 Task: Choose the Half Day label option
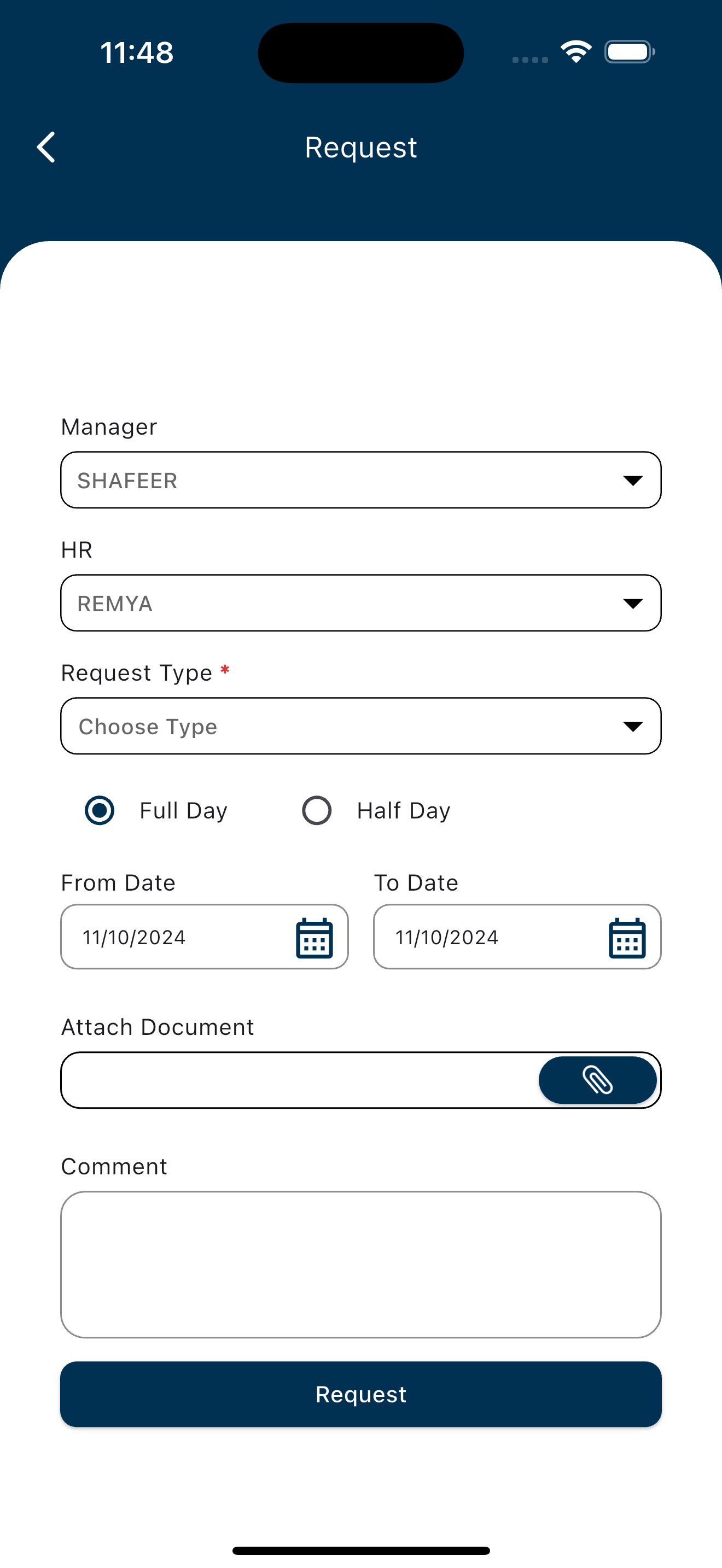coord(404,811)
